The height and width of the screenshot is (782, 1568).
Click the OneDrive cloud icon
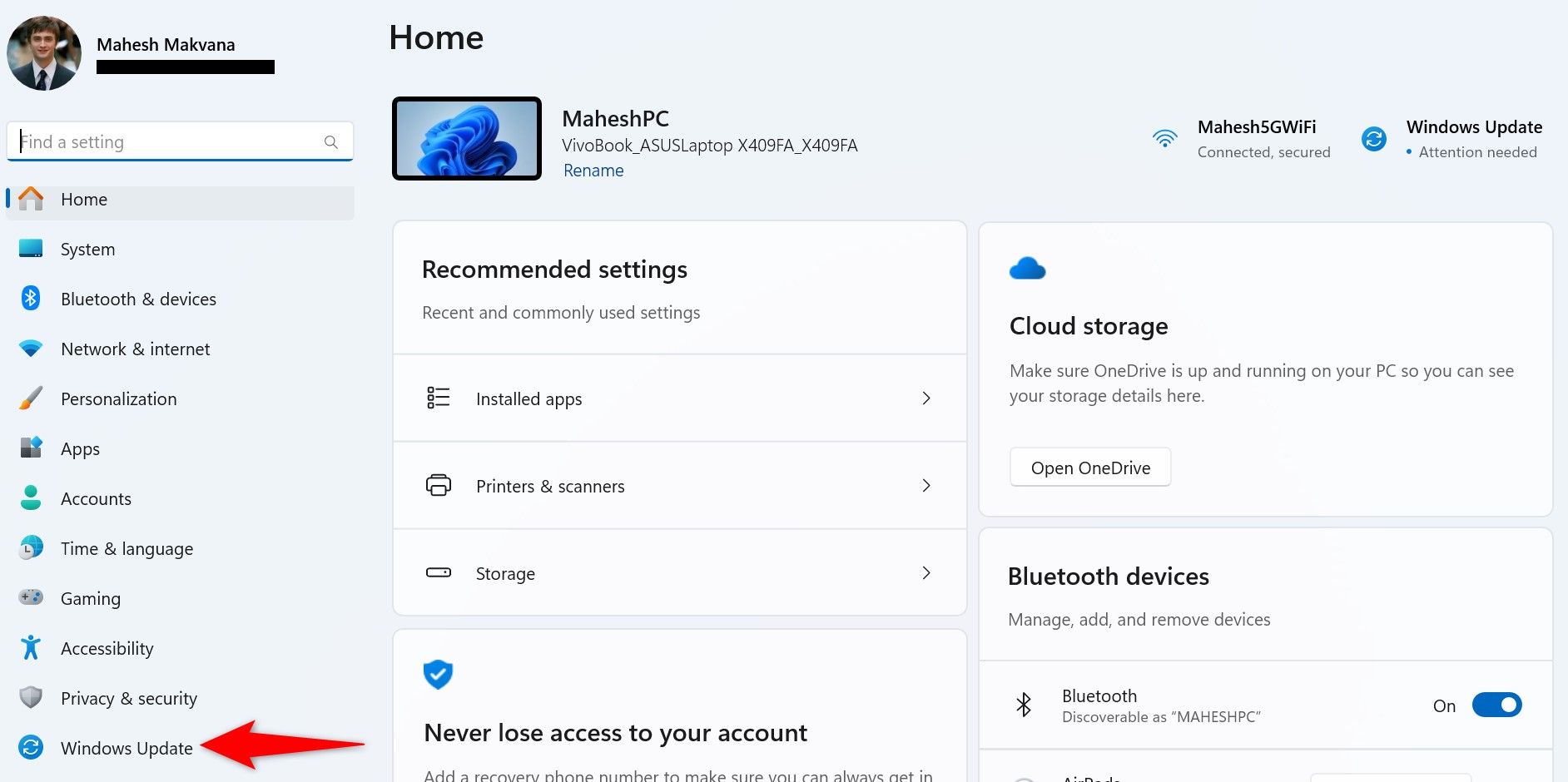pyautogui.click(x=1027, y=268)
